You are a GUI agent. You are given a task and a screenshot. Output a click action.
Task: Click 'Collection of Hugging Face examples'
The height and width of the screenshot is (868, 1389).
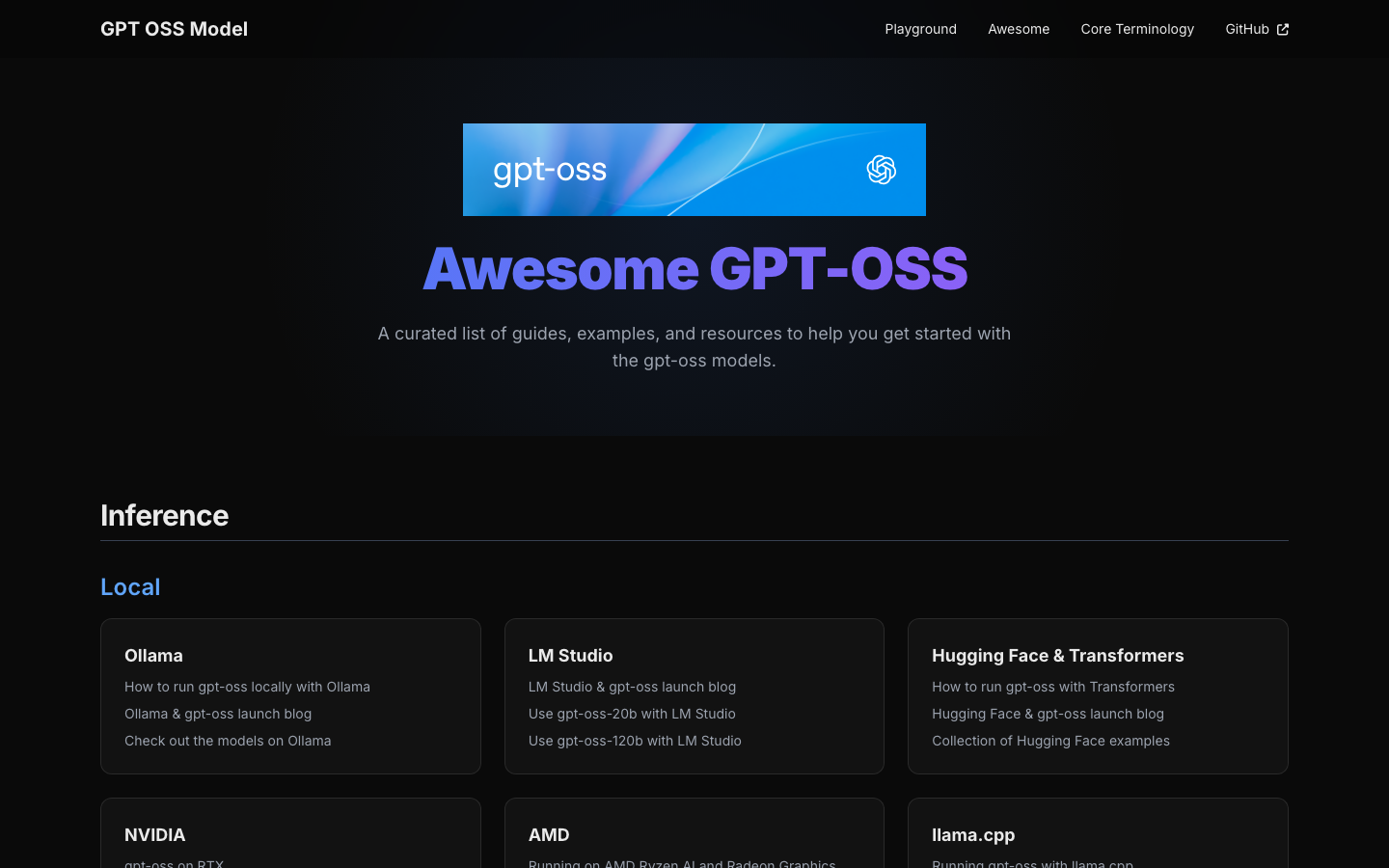coord(1050,741)
